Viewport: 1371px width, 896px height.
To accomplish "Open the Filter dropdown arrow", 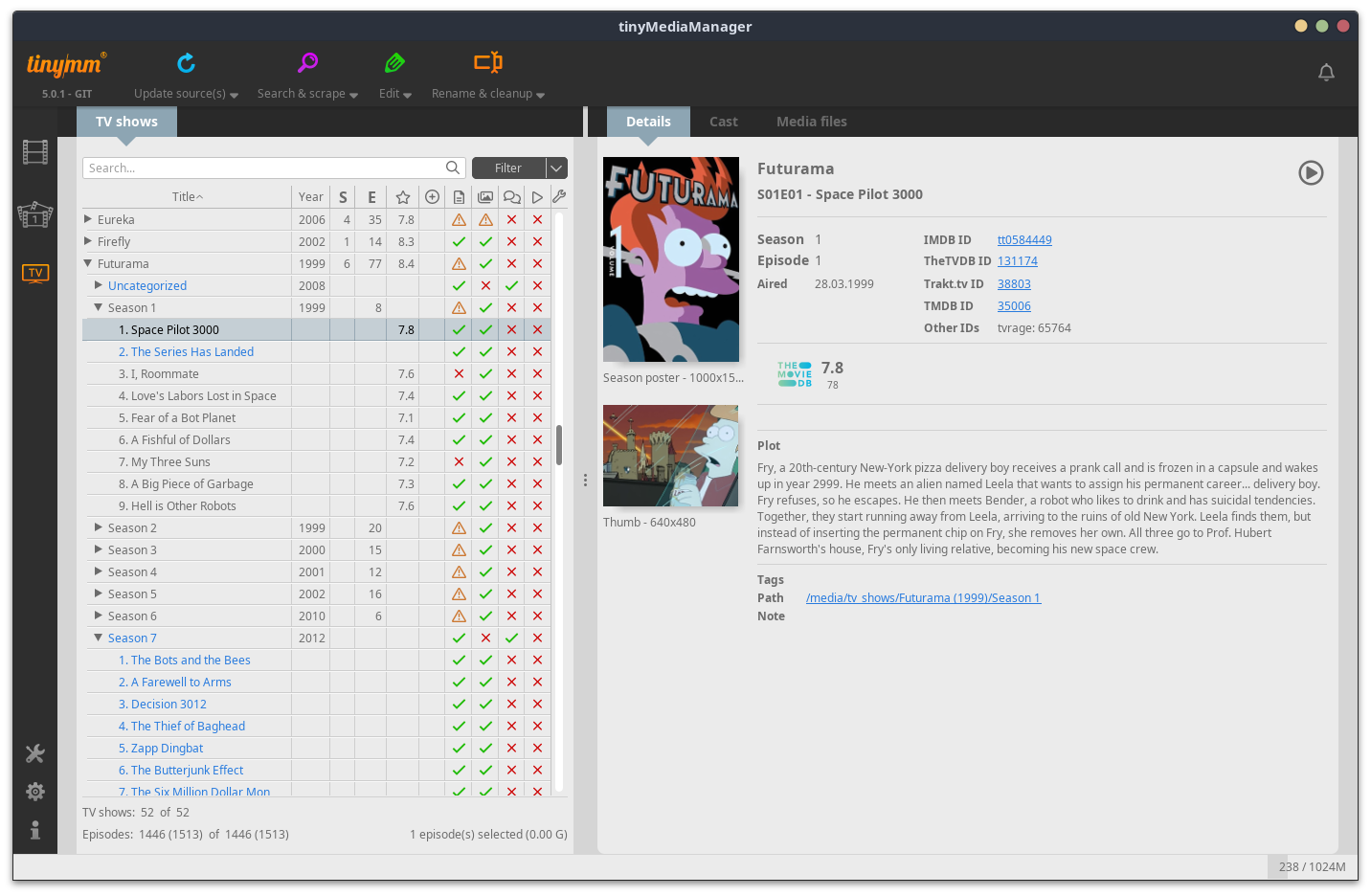I will point(556,168).
